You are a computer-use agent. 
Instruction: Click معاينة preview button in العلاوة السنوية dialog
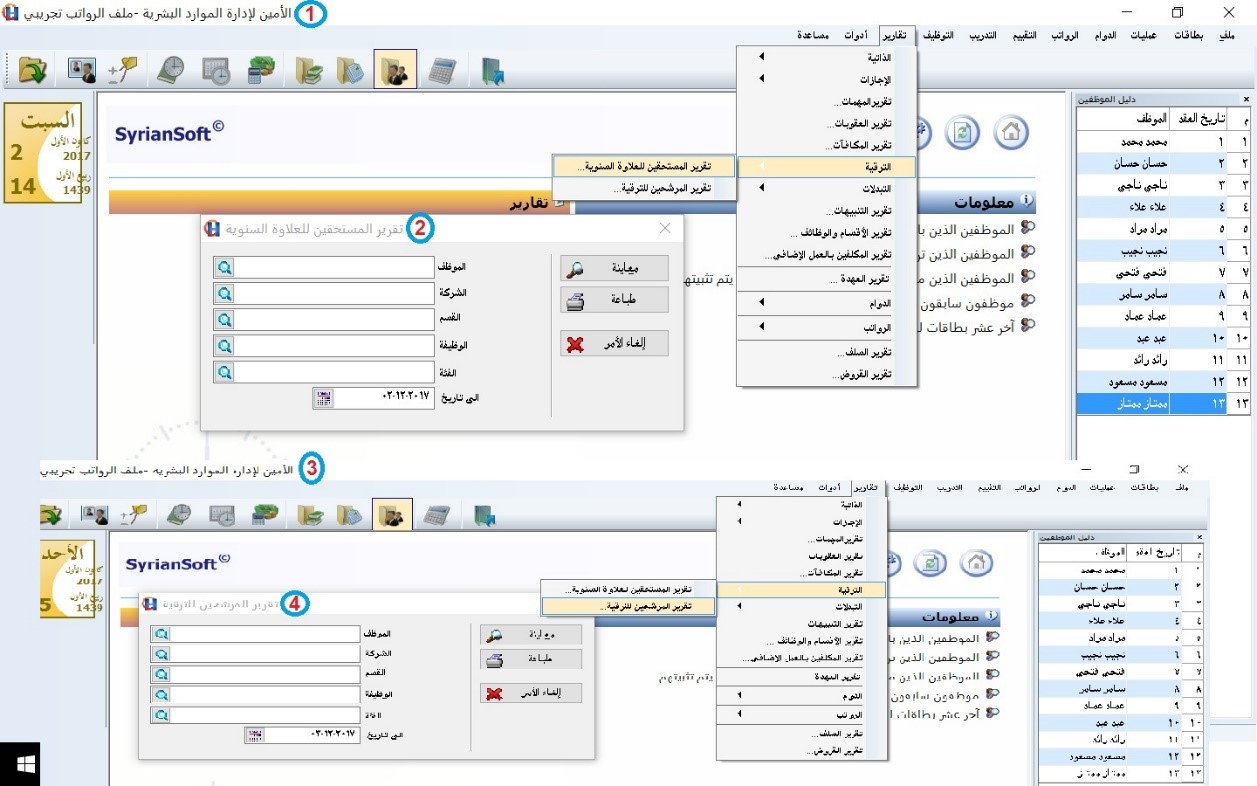[614, 268]
